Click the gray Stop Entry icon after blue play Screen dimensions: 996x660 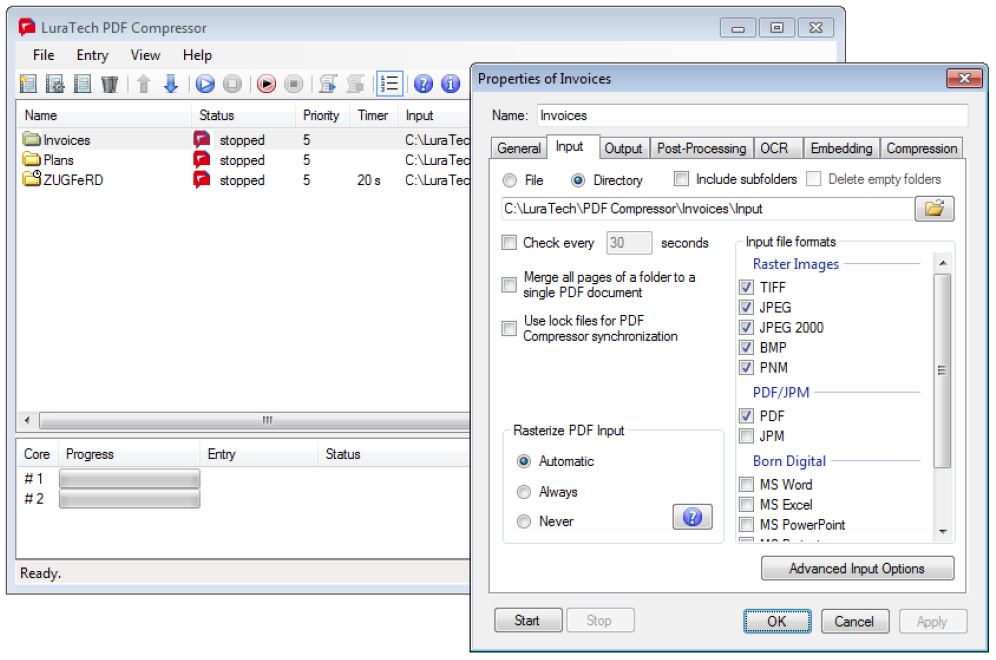(x=232, y=84)
